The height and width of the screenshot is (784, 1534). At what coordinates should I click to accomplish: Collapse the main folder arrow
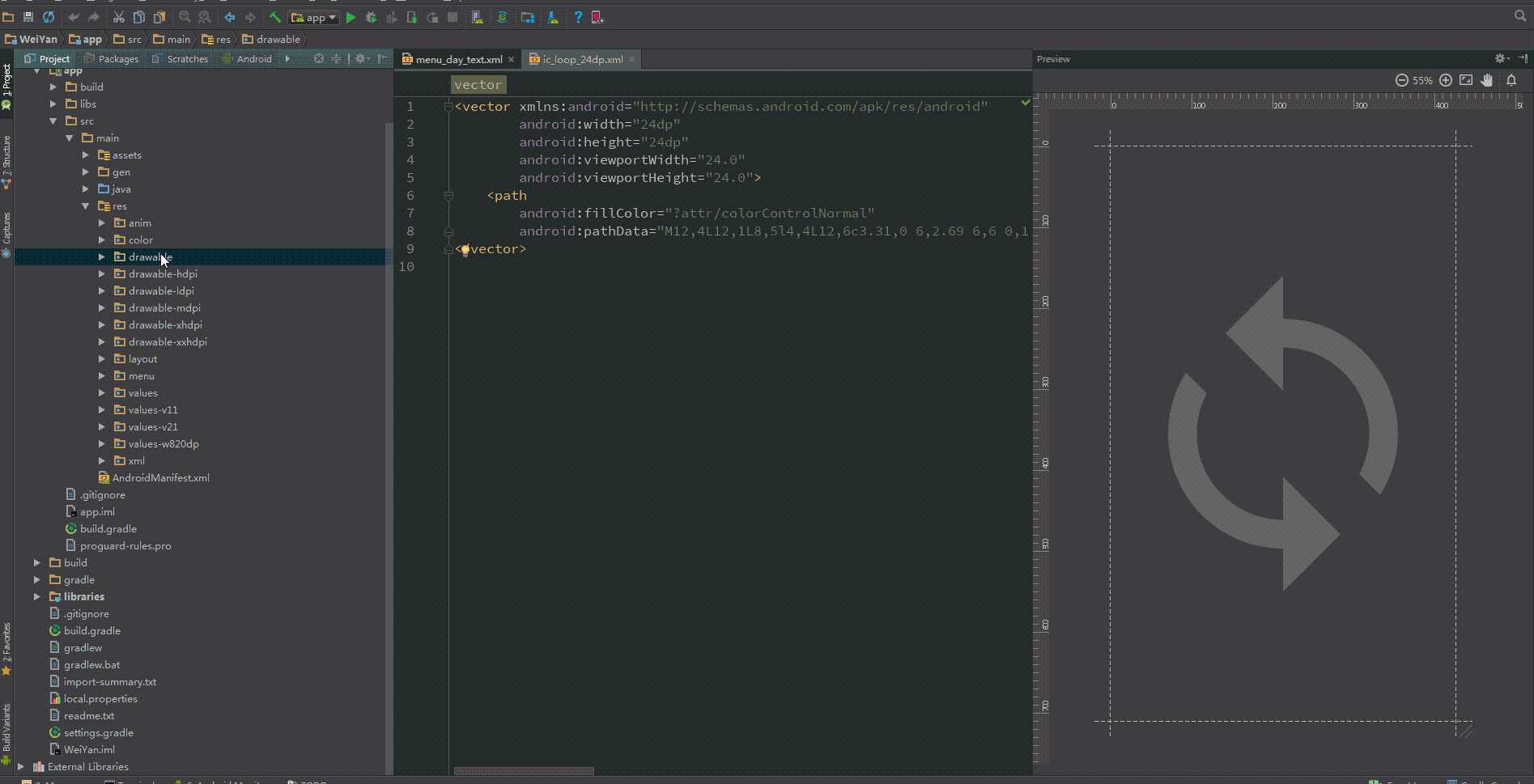70,138
